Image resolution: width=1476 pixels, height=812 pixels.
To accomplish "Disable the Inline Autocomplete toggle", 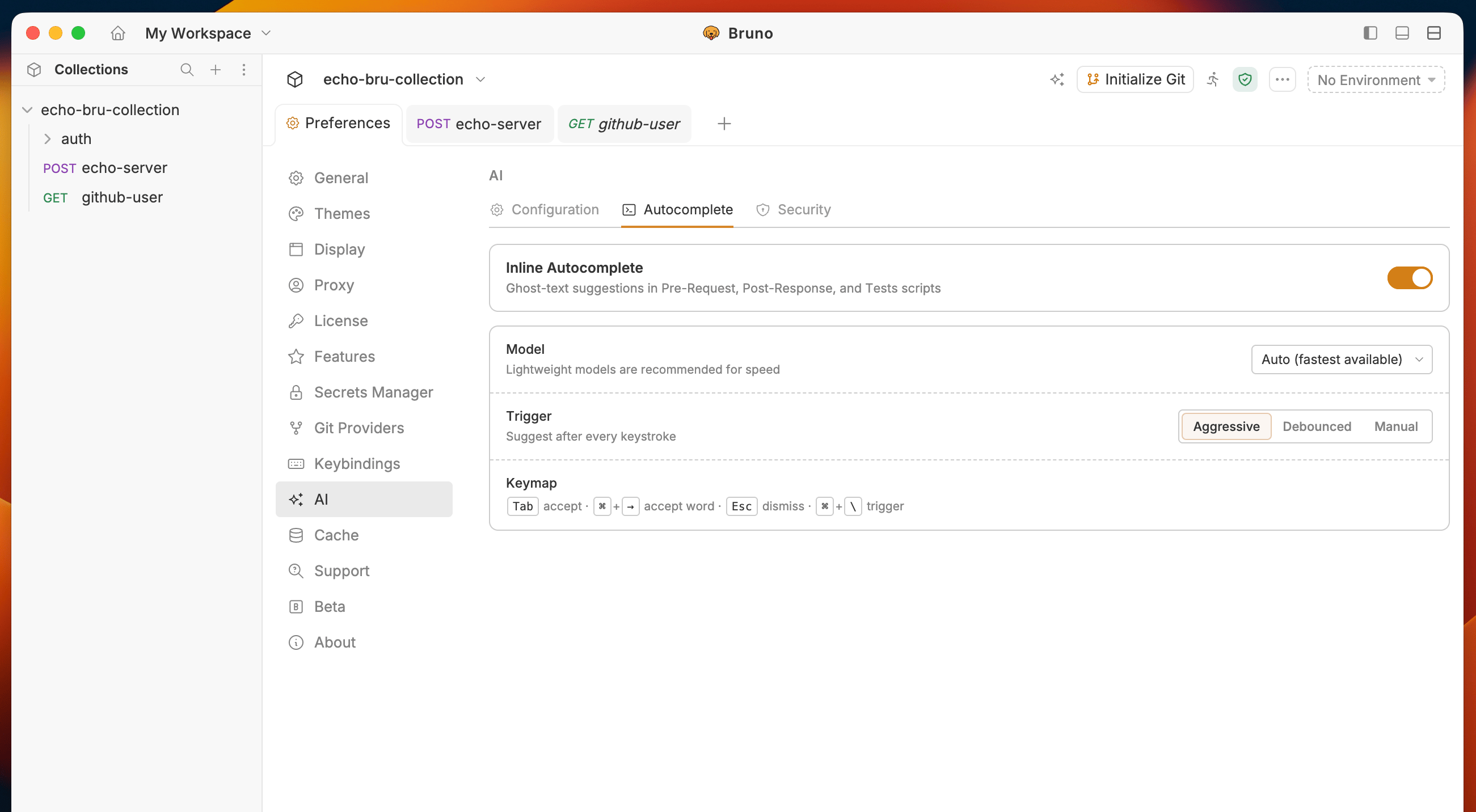I will [1410, 278].
